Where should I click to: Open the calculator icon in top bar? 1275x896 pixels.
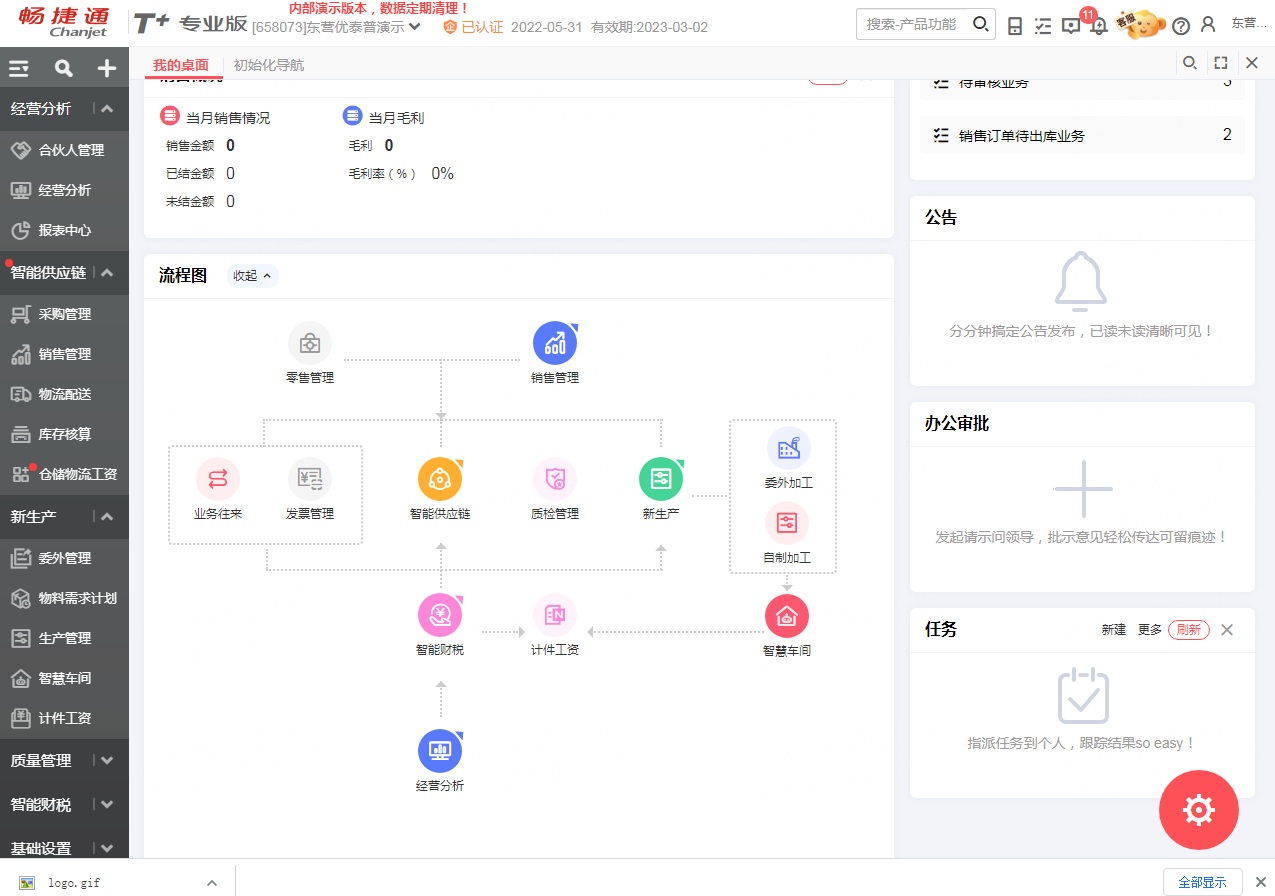click(x=1015, y=26)
